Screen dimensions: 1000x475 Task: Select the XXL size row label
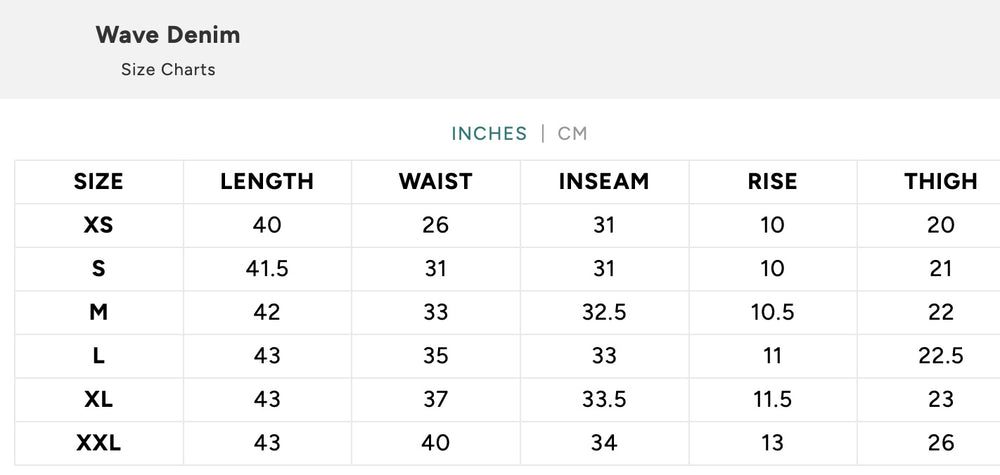point(98,442)
